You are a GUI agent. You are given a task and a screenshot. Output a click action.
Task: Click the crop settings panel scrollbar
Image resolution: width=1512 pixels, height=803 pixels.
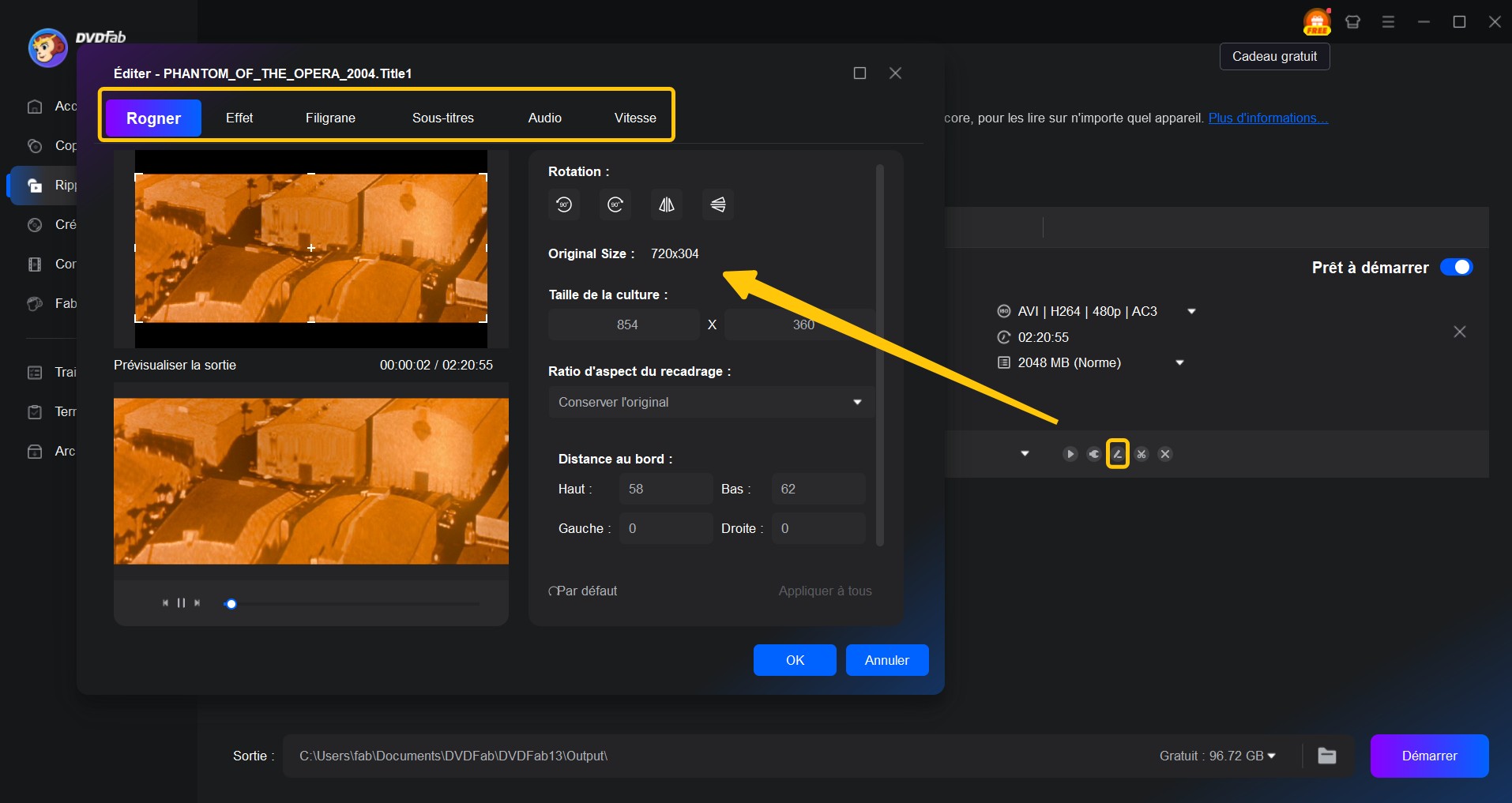[x=880, y=355]
